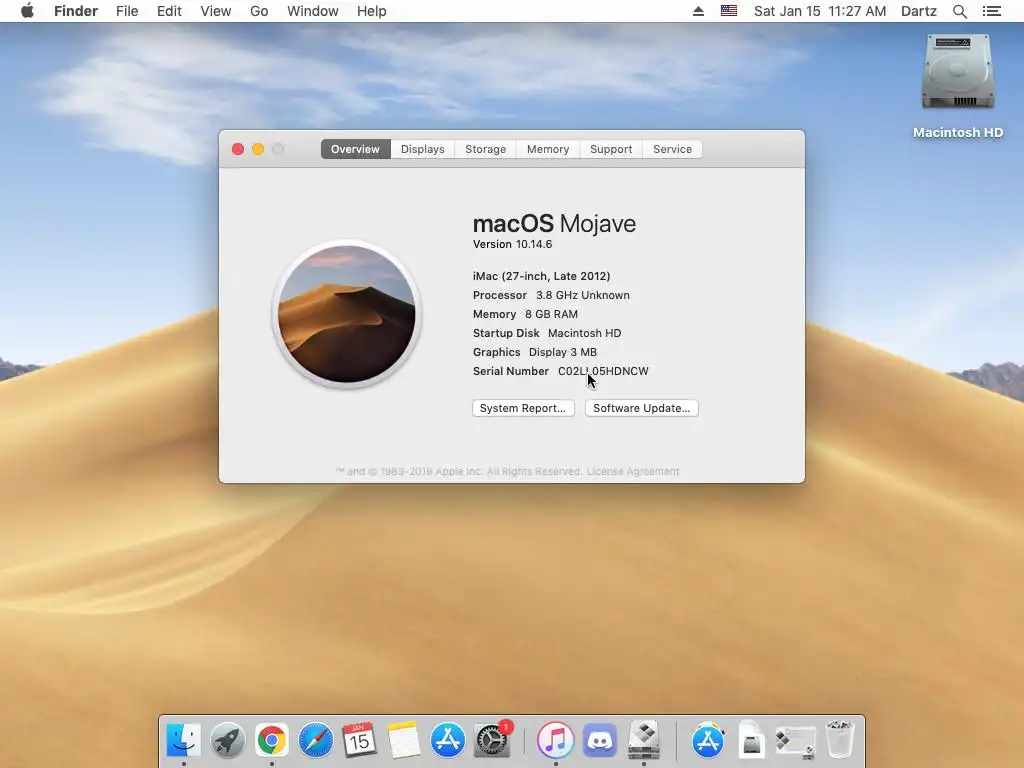
Task: Click the macOS Mojave heading
Action: pos(554,223)
